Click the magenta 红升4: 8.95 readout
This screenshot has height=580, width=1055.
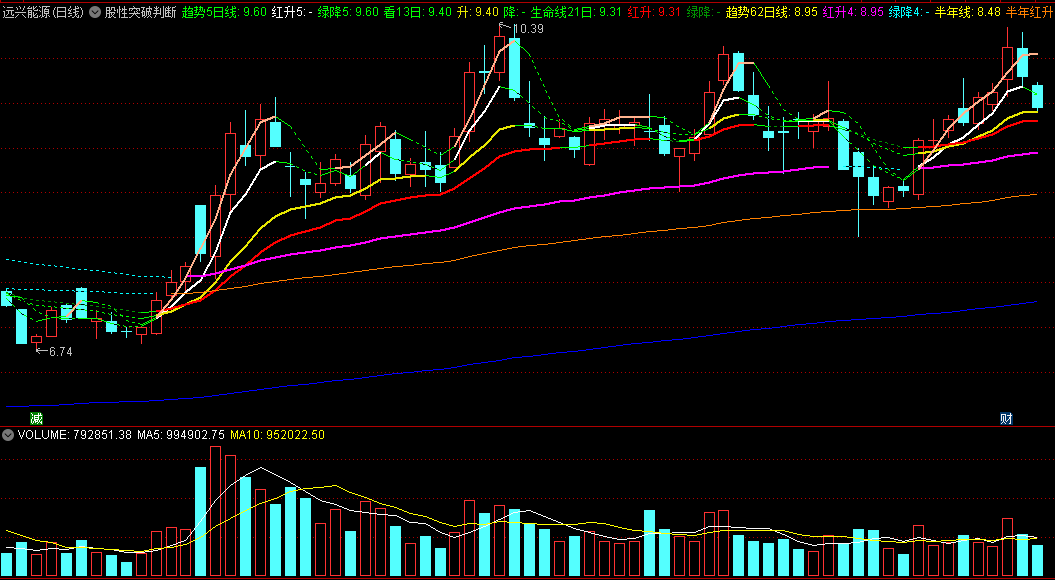(x=853, y=12)
